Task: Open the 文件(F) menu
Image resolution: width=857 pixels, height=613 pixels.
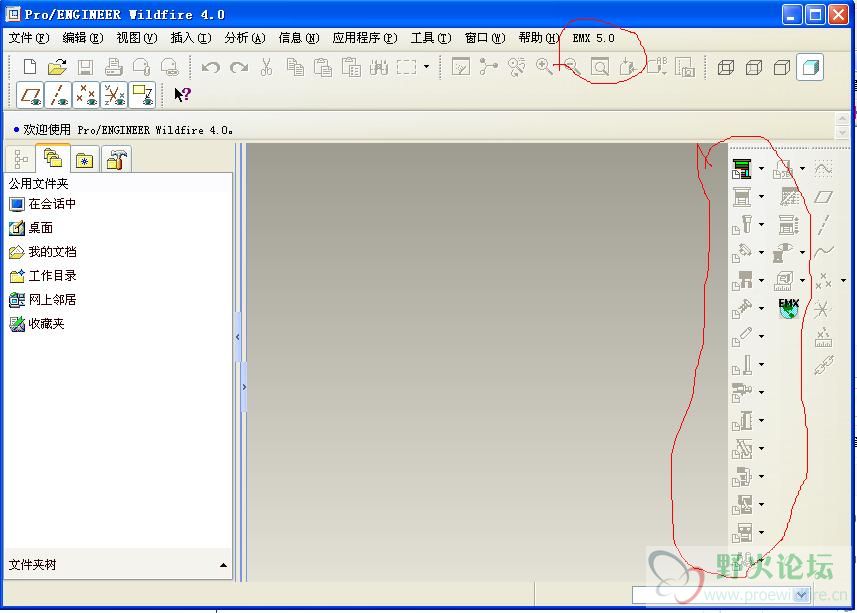Action: pos(29,38)
